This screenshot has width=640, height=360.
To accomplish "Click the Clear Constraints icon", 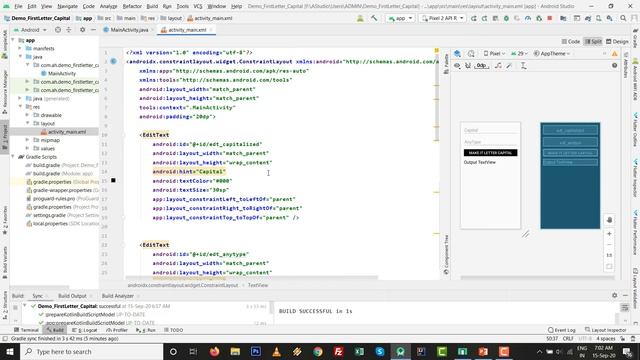I will (x=498, y=66).
